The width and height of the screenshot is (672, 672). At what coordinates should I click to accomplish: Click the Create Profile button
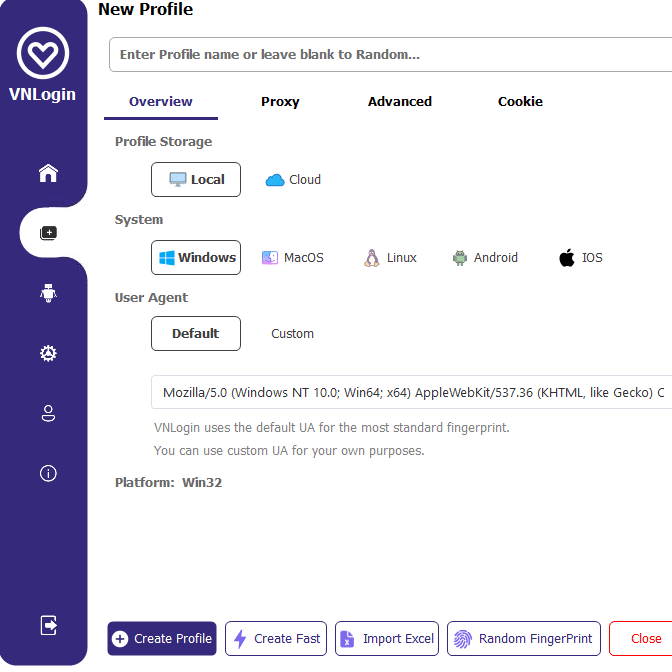(x=162, y=639)
